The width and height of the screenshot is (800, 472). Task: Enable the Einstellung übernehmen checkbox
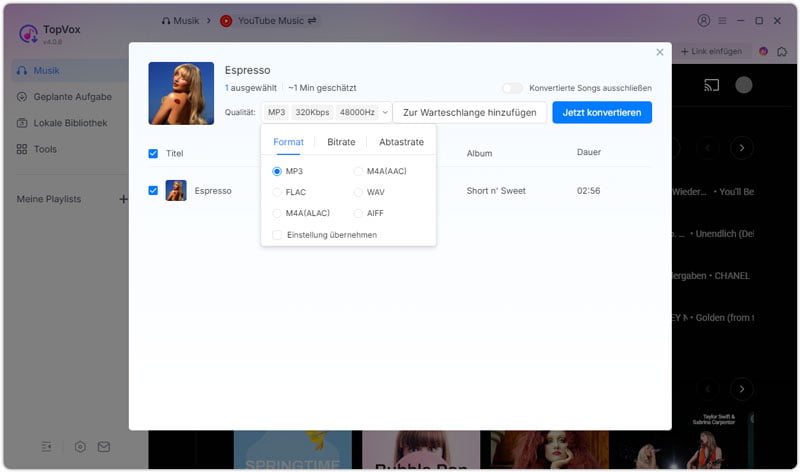pos(277,235)
